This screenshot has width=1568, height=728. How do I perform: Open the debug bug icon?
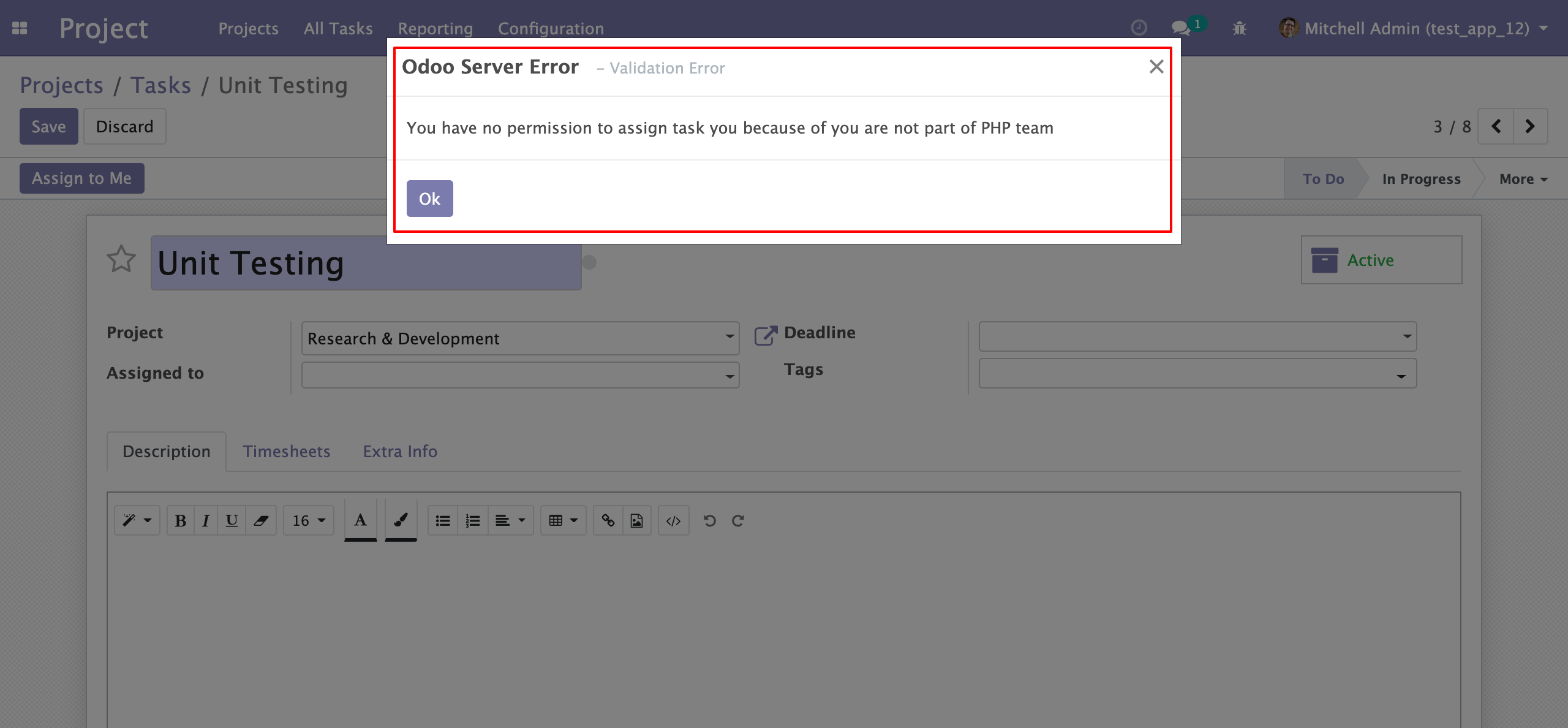(x=1239, y=28)
